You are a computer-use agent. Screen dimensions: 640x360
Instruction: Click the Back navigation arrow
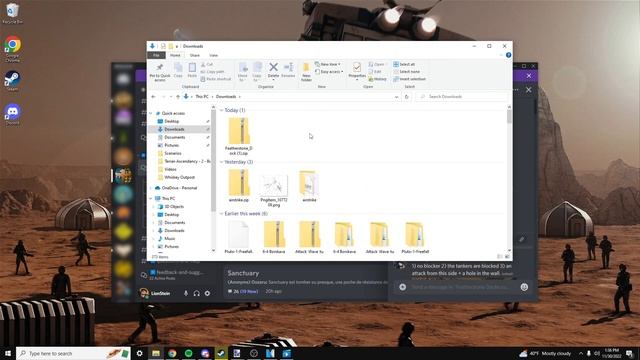[153, 97]
